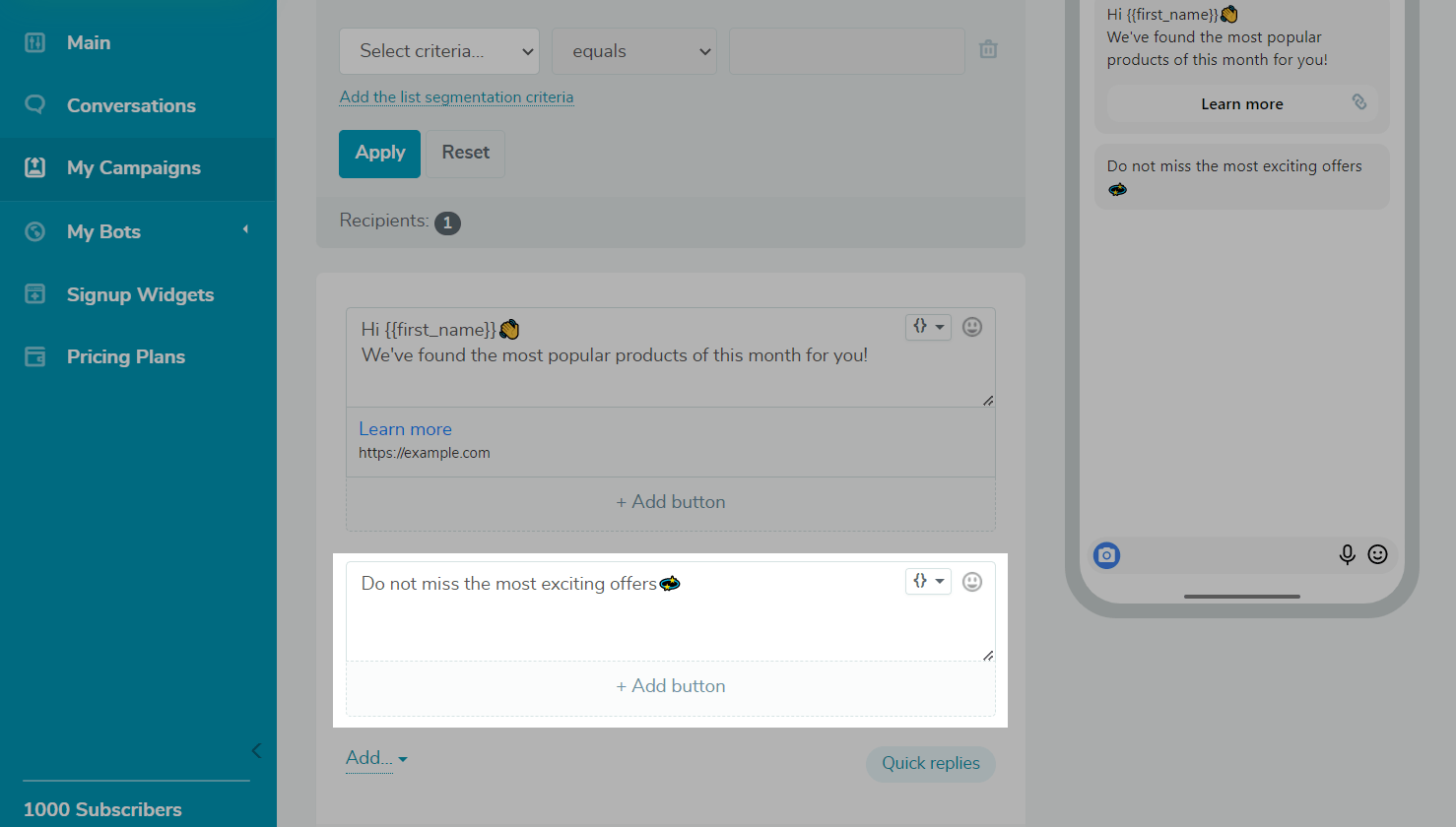Open variables dropdown in second message
This screenshot has width=1456, height=827.
tap(928, 582)
